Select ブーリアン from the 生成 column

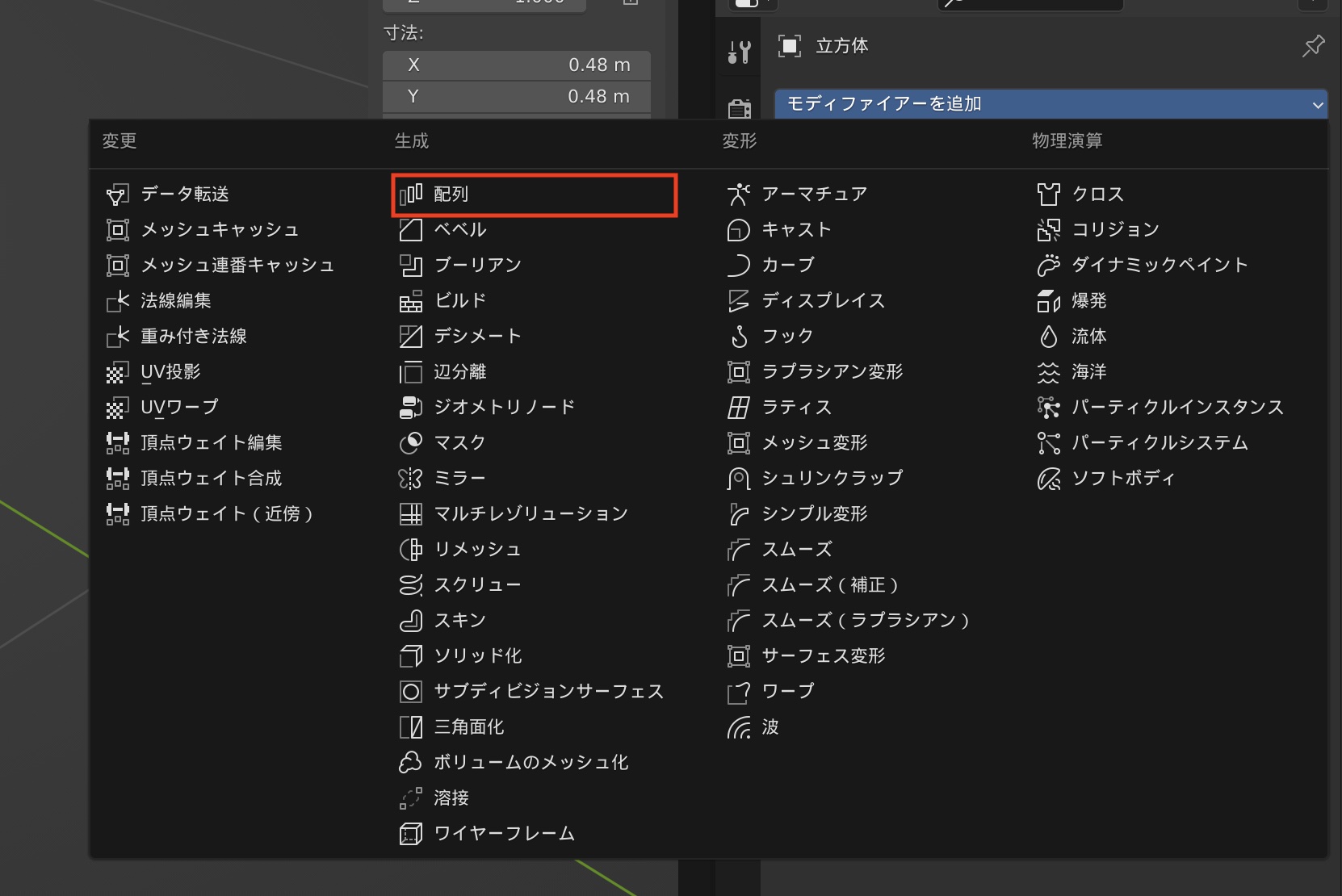pos(477,266)
